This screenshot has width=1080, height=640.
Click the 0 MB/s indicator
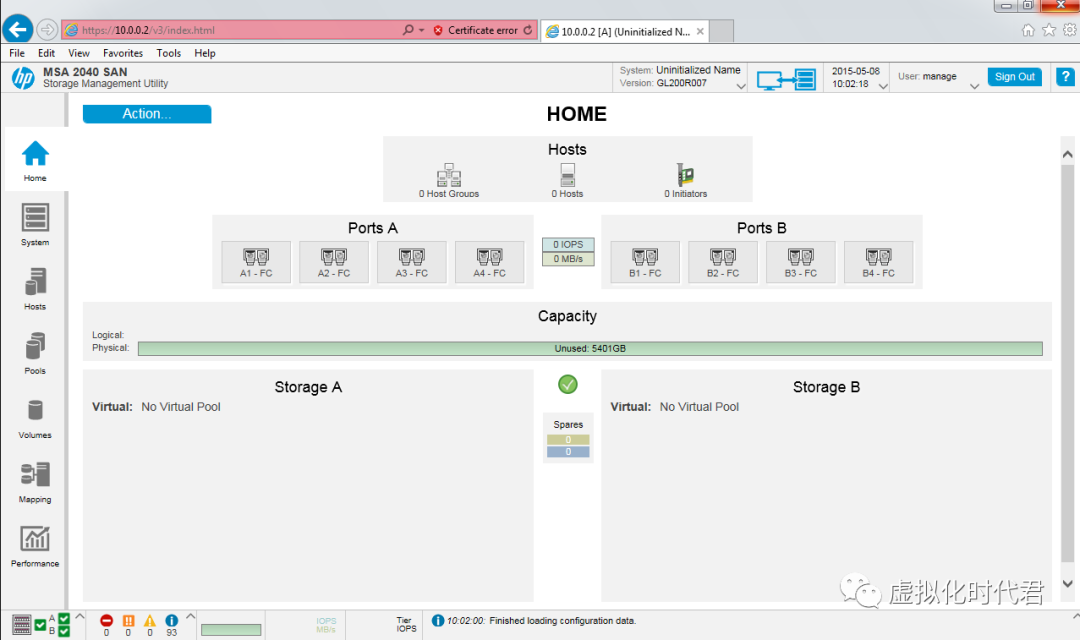pyautogui.click(x=568, y=259)
